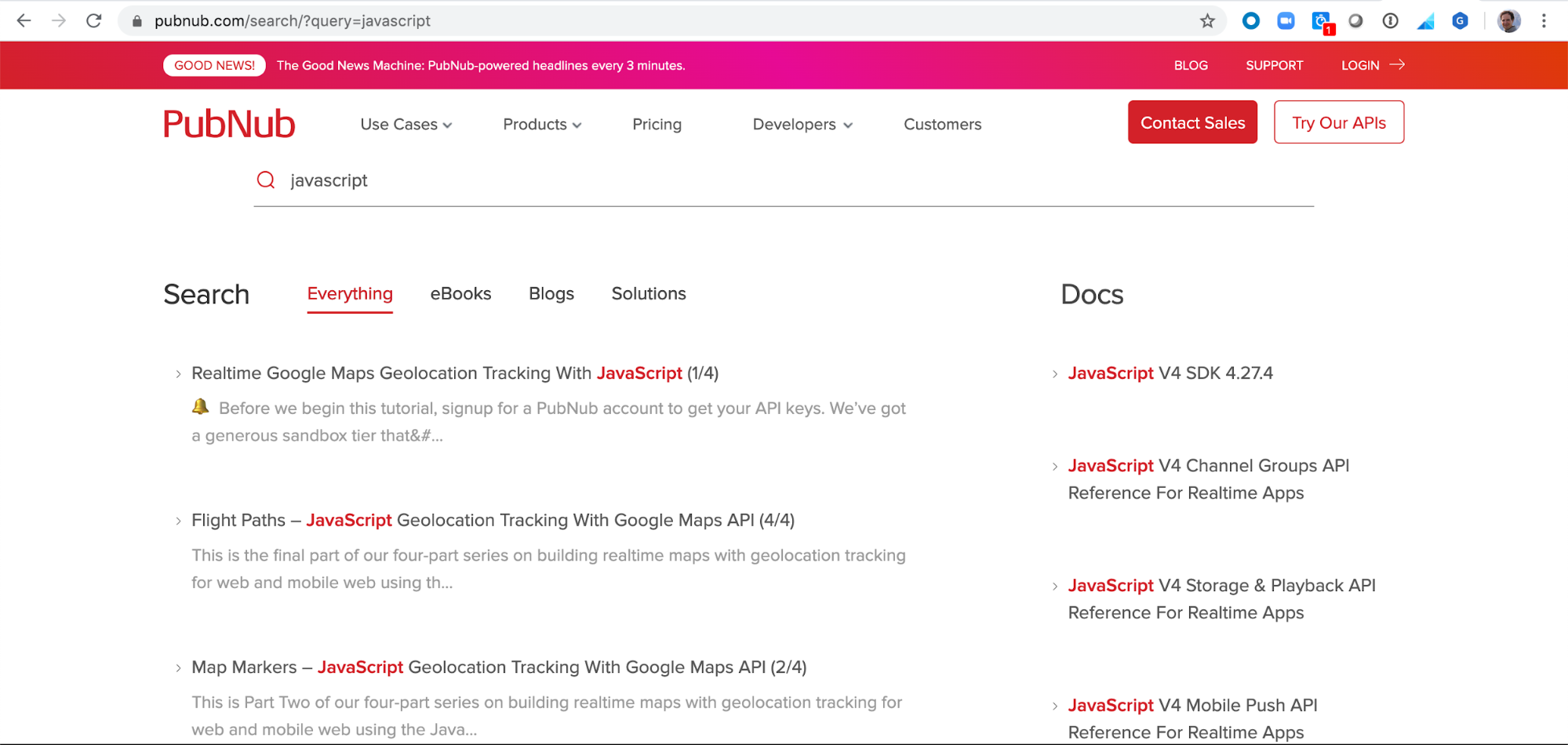This screenshot has height=745, width=1568.
Task: Click chevron beside Realtime Google Maps result
Action: coord(179,374)
